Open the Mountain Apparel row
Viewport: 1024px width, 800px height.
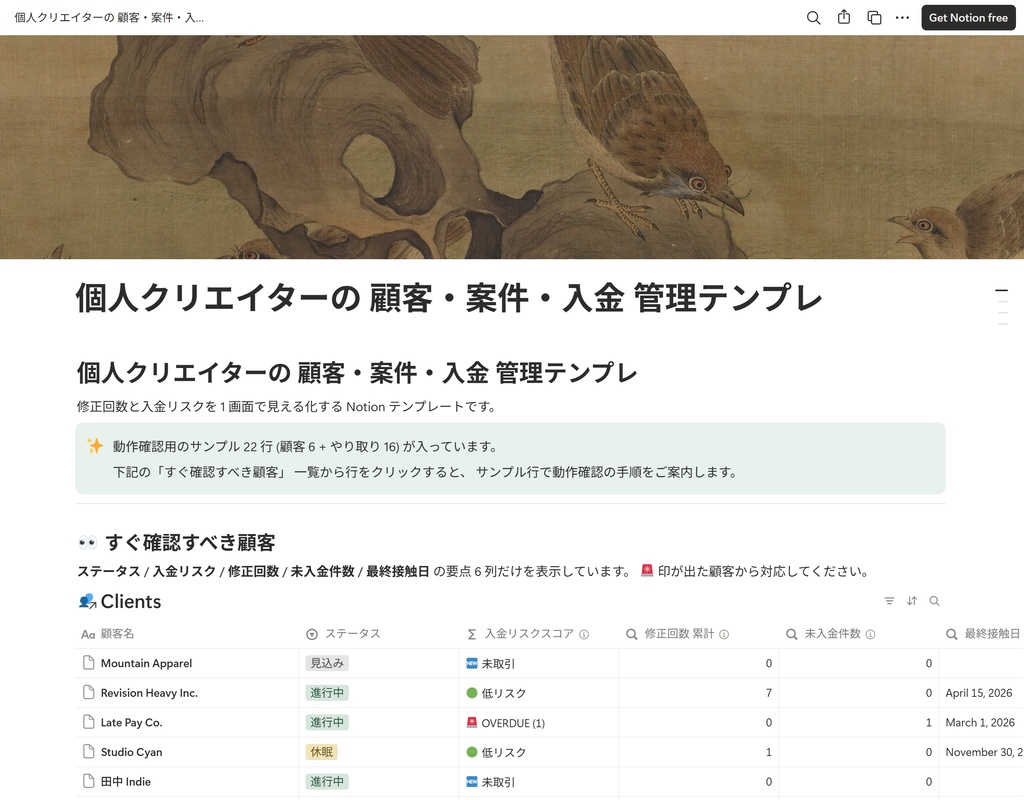click(146, 664)
